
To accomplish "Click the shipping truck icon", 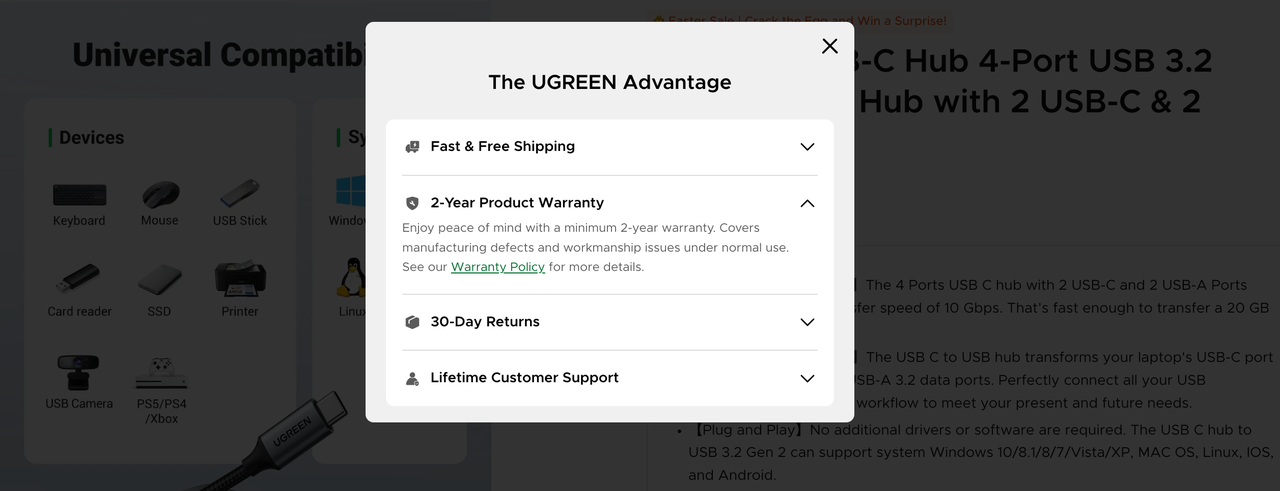I will tap(412, 147).
